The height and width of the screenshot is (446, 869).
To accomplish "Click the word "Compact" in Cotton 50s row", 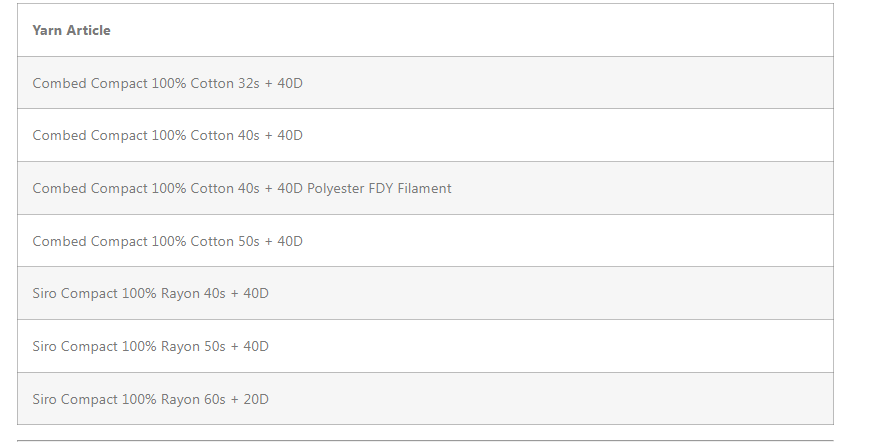I will 119,242.
